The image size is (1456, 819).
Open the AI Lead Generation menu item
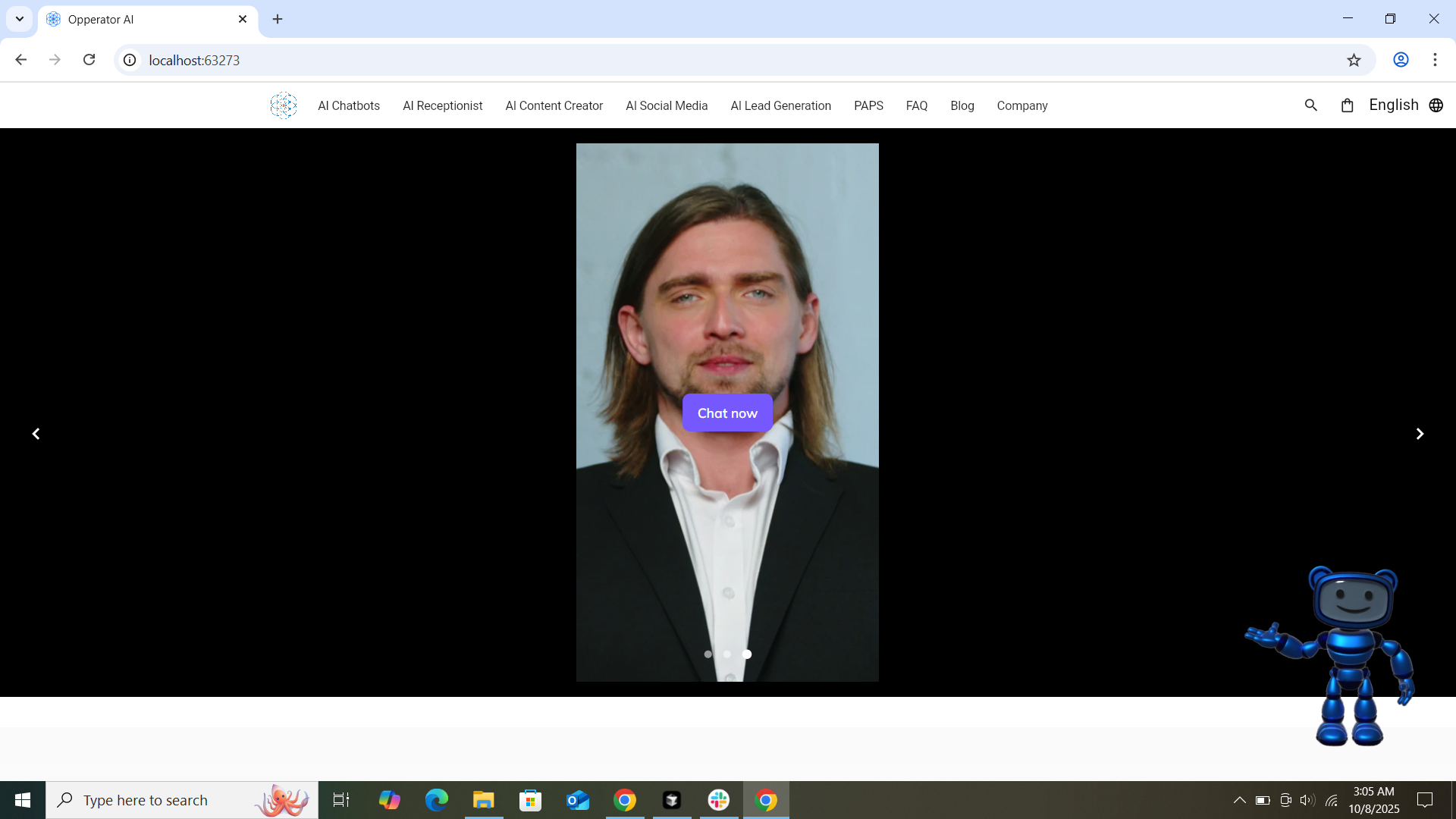click(x=780, y=105)
